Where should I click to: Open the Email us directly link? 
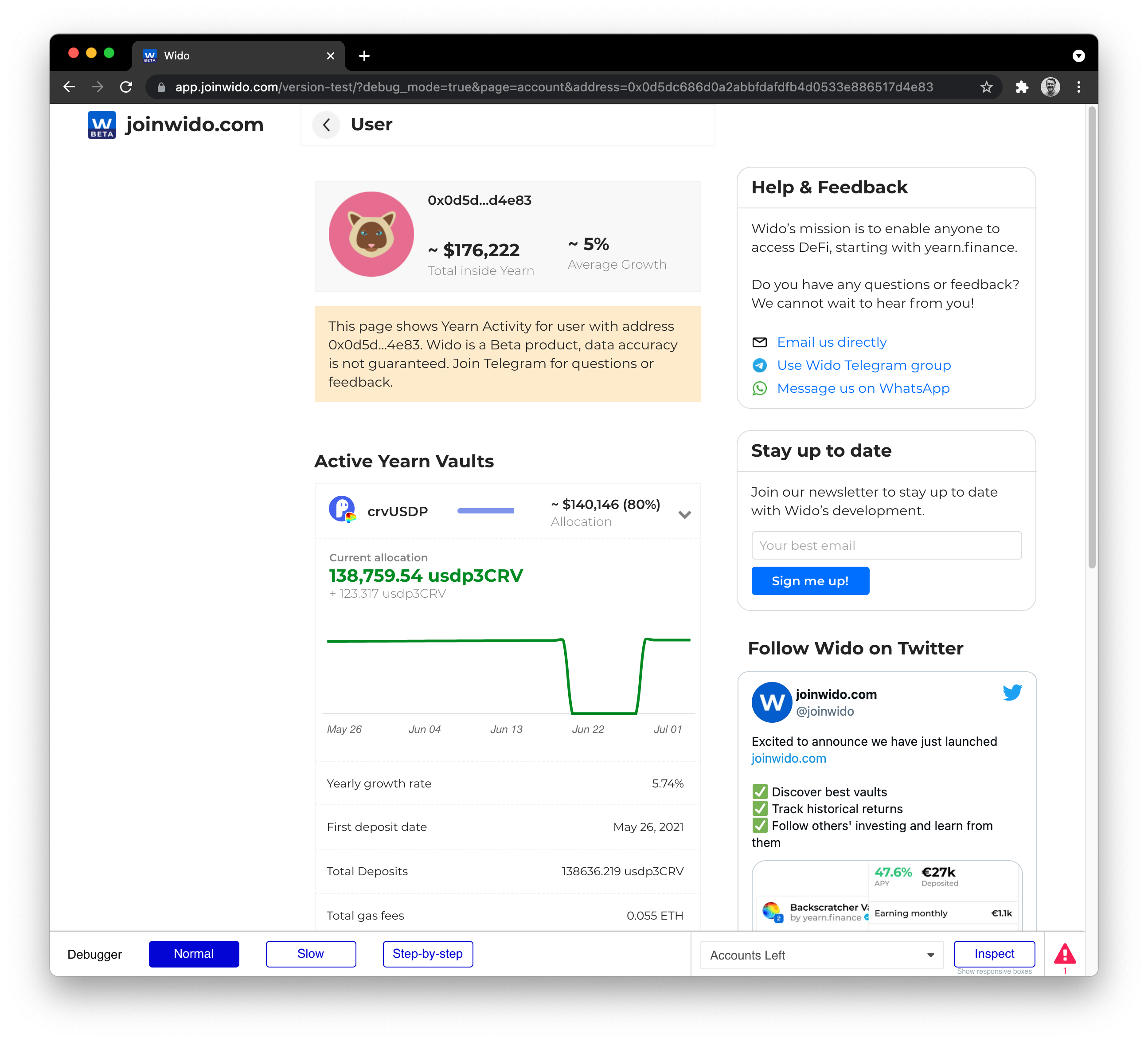[x=832, y=342]
